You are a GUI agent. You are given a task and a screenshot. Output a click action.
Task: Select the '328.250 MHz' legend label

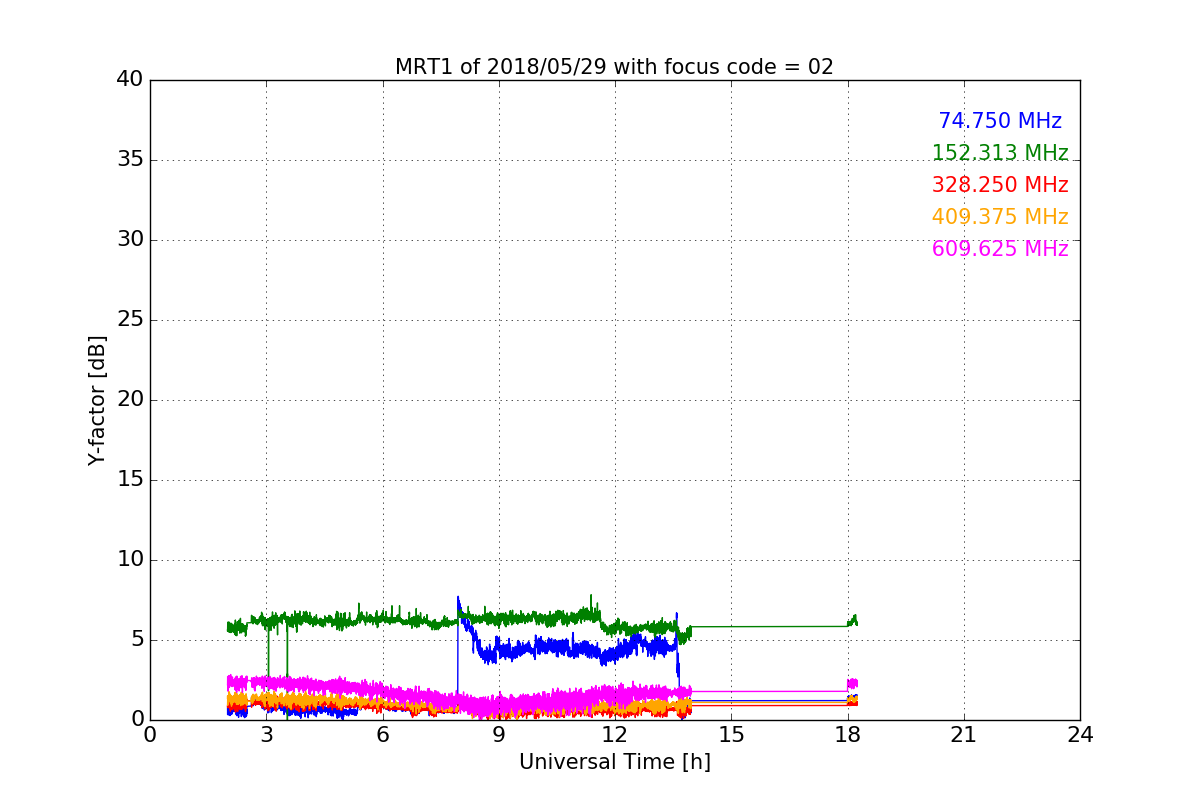(1000, 185)
